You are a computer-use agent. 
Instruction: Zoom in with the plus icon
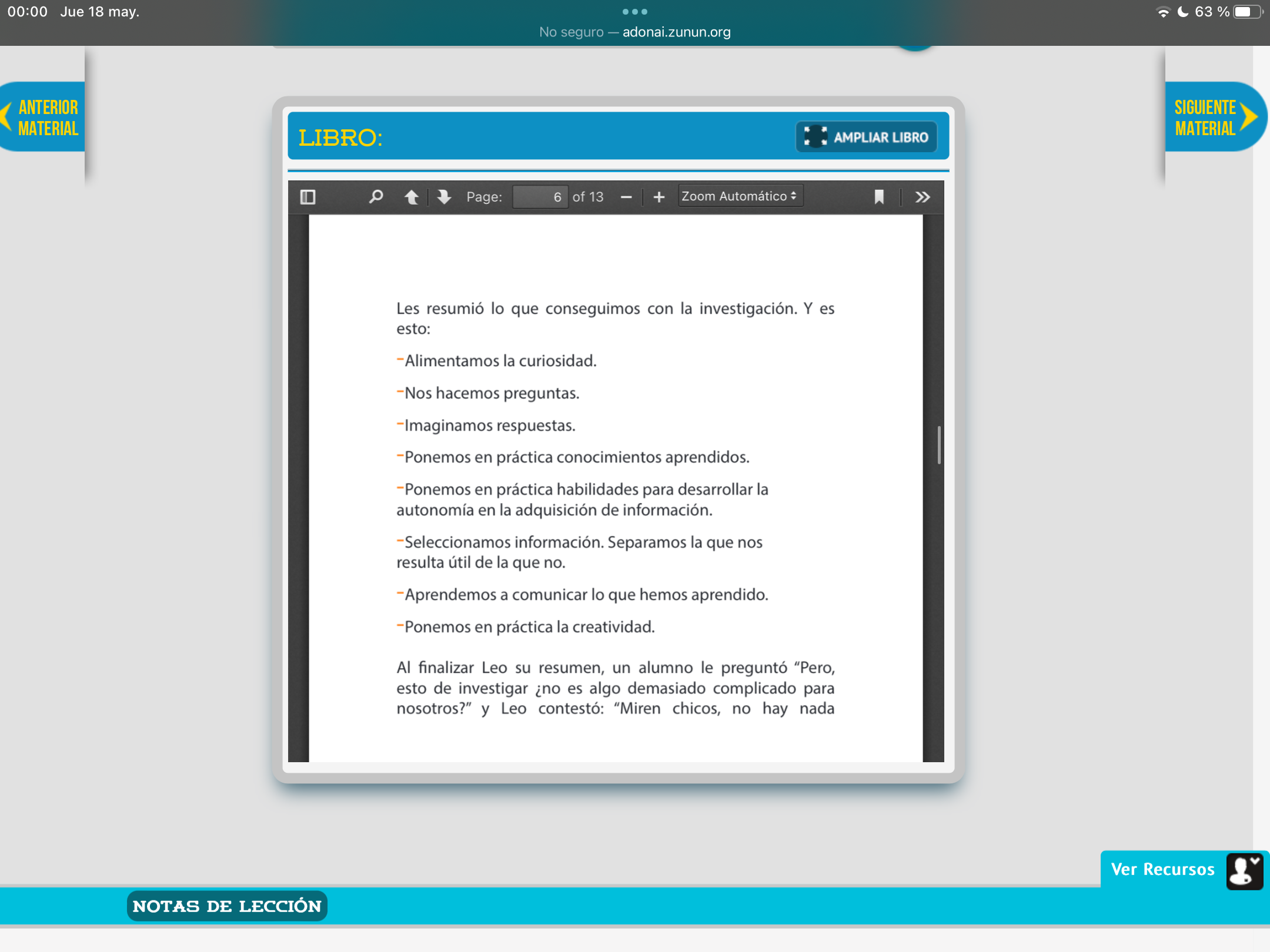tap(659, 197)
